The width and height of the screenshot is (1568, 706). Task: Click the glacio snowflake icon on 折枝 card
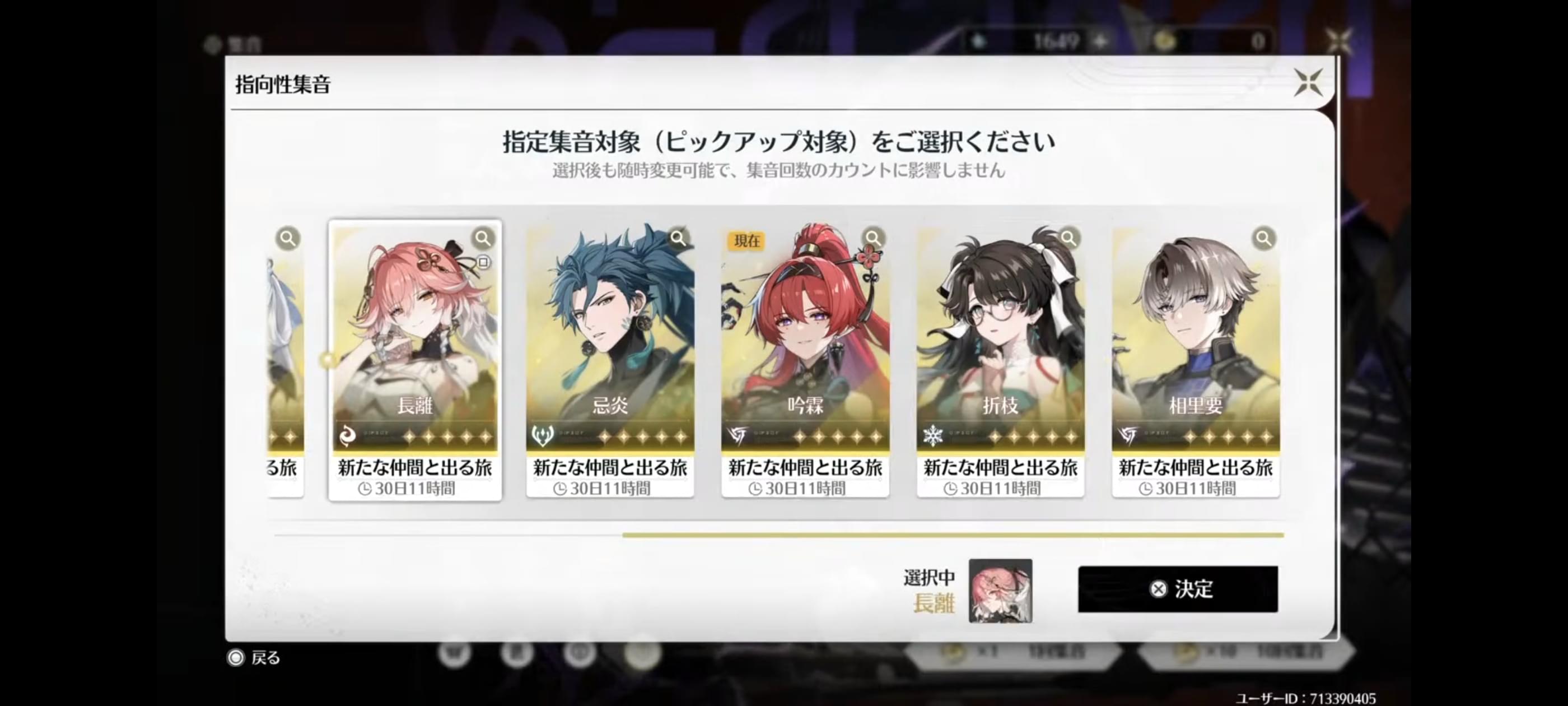[x=932, y=435]
